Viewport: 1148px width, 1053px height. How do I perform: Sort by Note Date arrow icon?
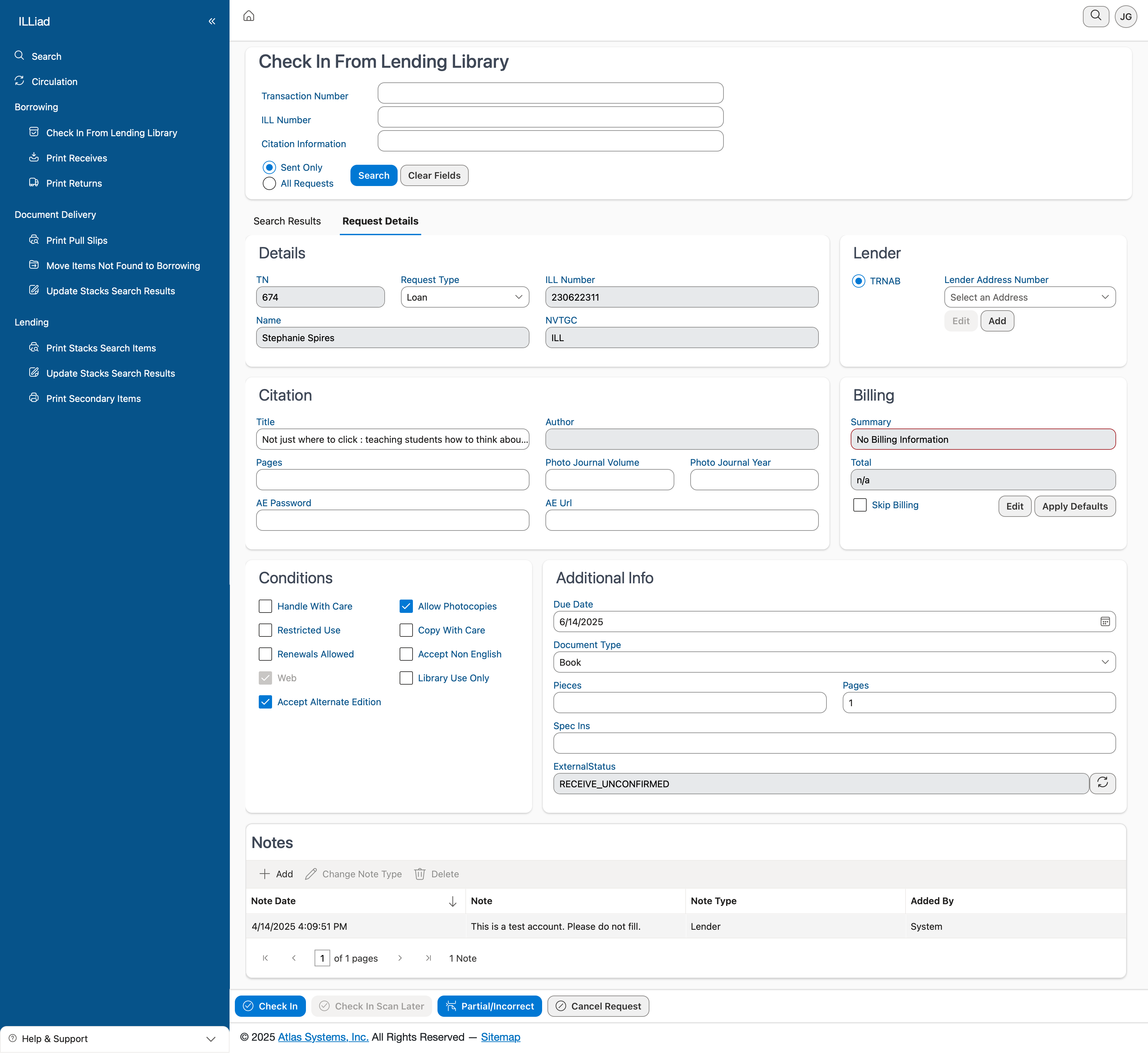[452, 901]
